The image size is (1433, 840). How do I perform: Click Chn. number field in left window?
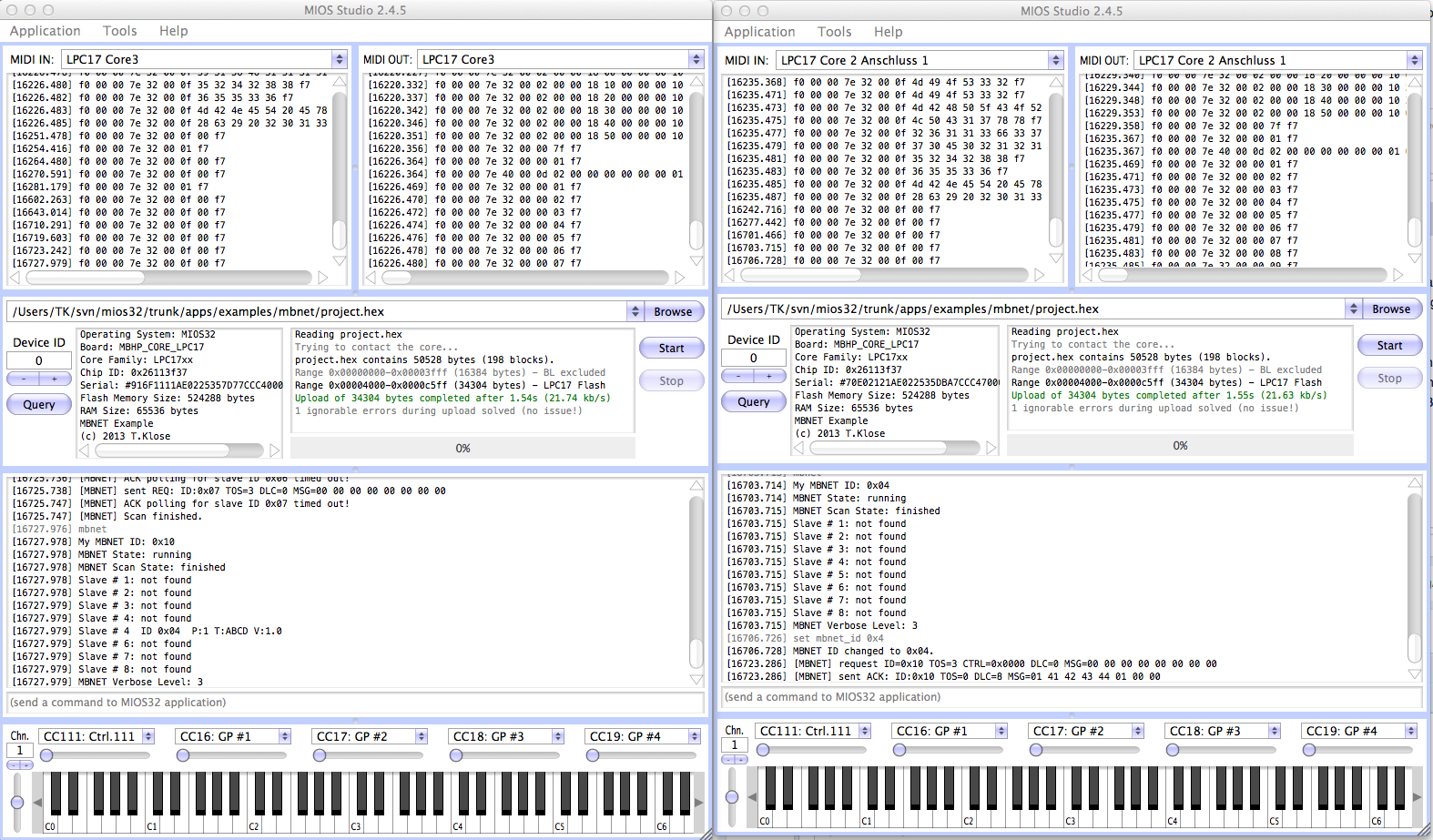(19, 751)
